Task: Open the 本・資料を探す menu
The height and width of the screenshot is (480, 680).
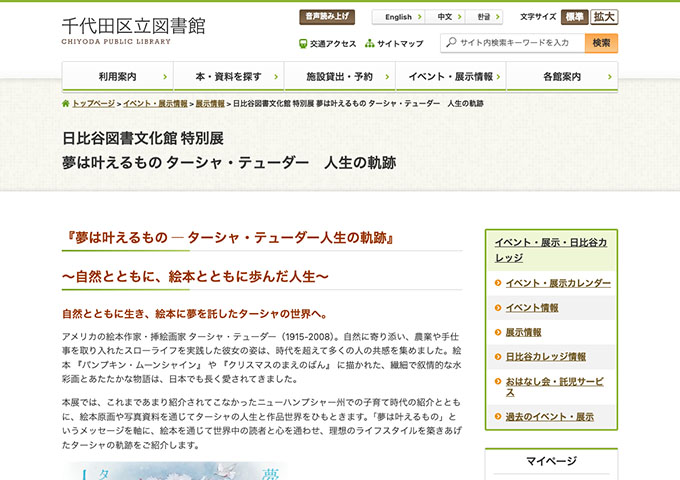Action: pyautogui.click(x=229, y=77)
